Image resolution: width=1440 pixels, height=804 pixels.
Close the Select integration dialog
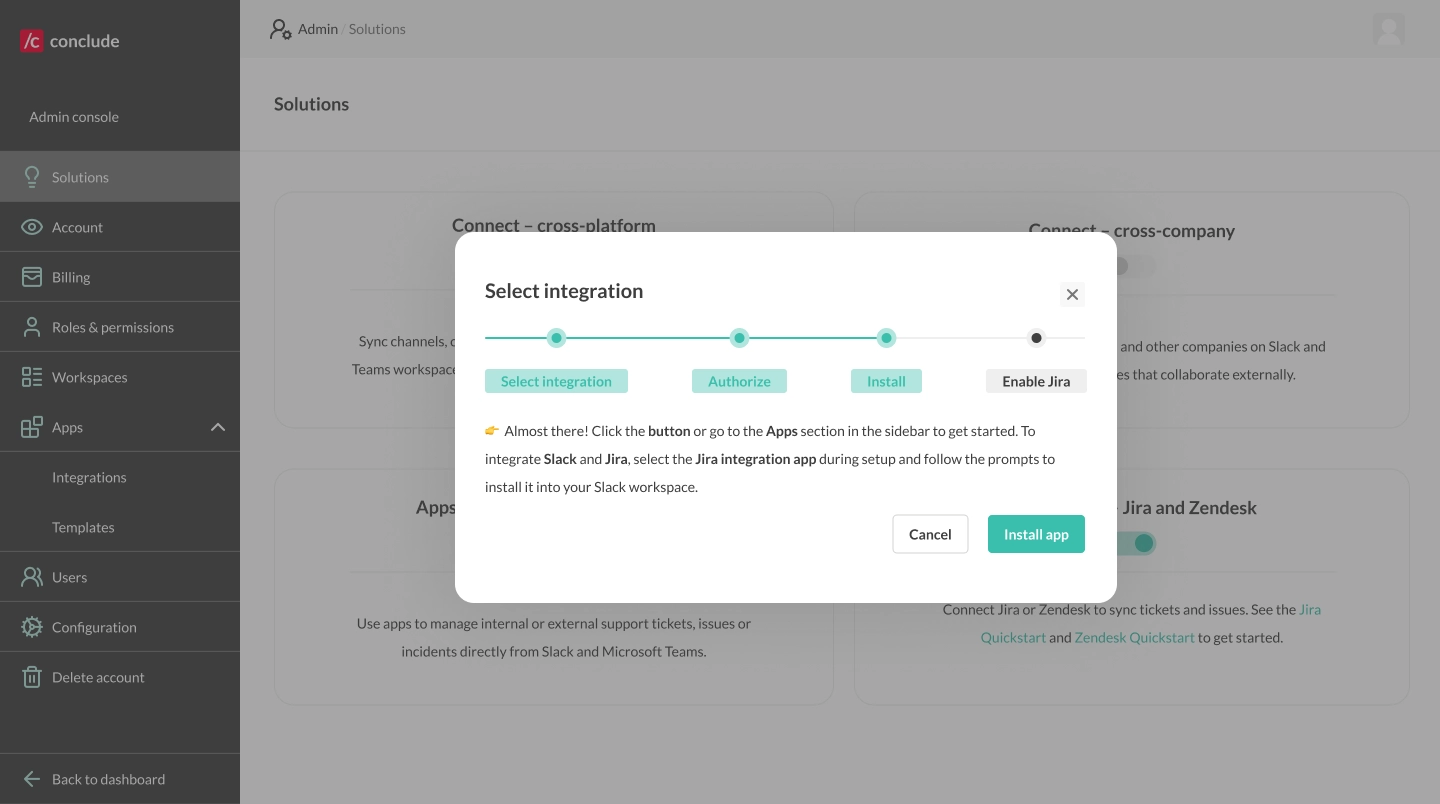pos(1072,294)
